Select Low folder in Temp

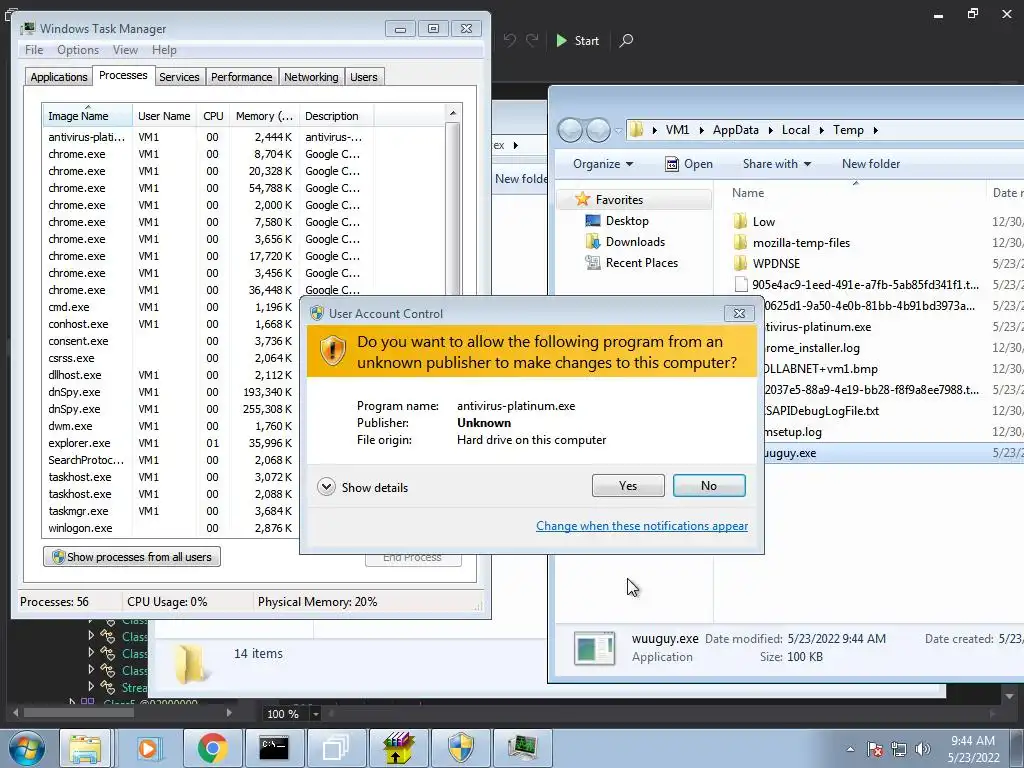763,221
